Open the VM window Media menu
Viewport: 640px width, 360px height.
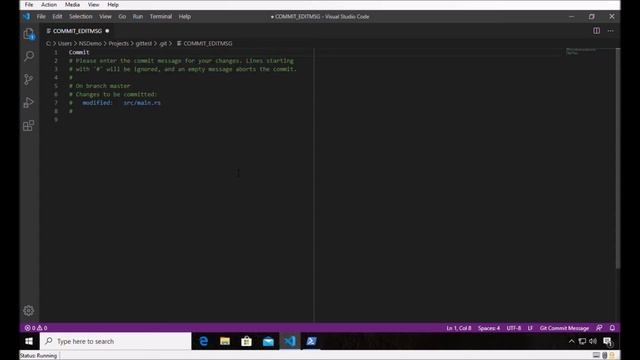72,5
